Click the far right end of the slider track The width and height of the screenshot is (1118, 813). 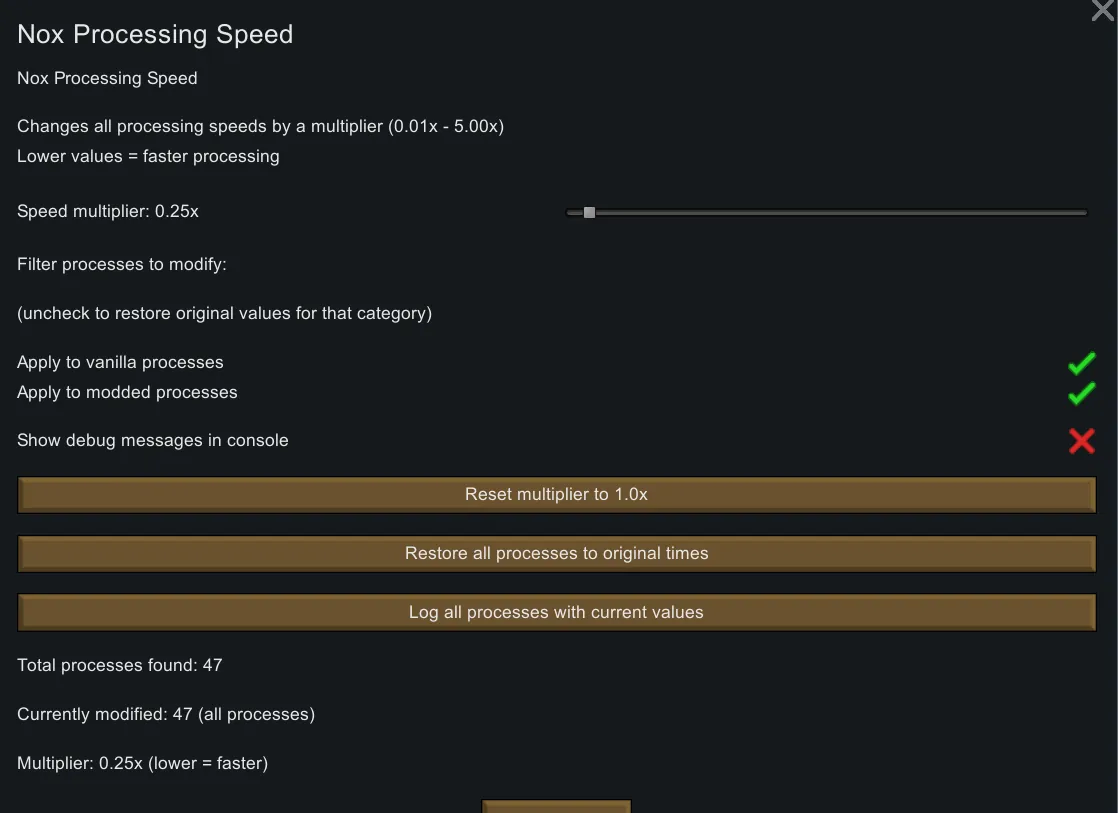1083,212
